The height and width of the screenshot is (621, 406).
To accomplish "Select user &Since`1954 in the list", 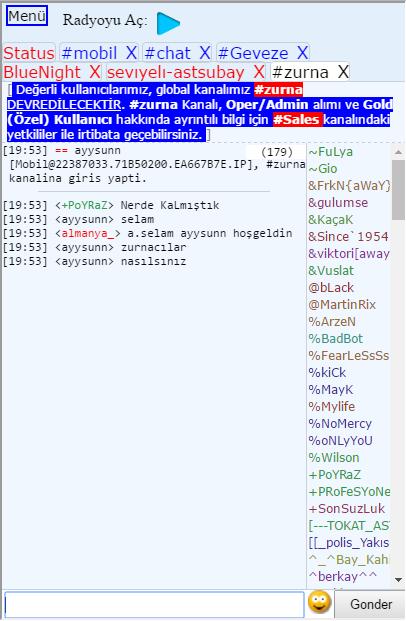I will [x=348, y=237].
